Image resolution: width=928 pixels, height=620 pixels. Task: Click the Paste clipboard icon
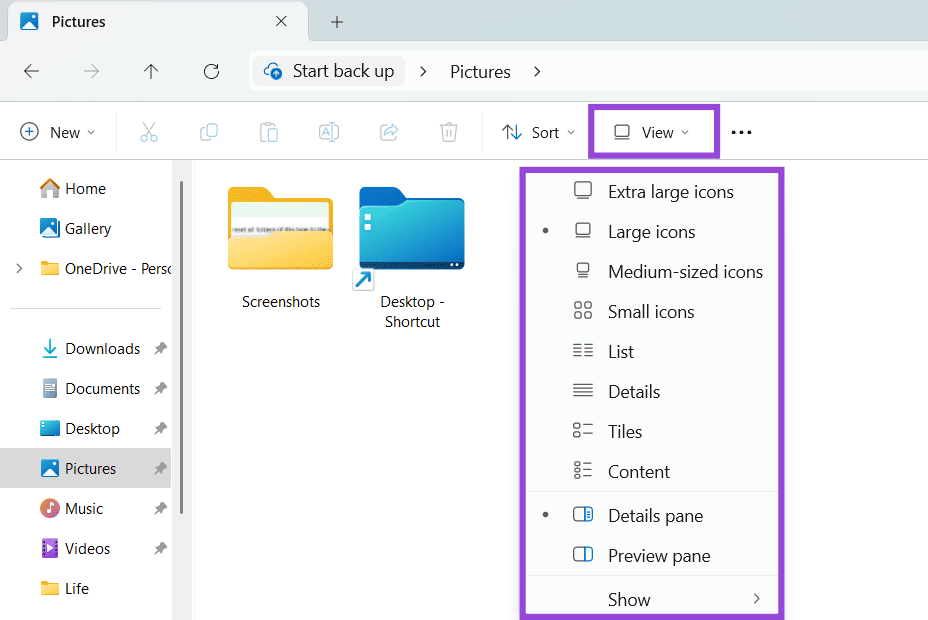pos(268,132)
